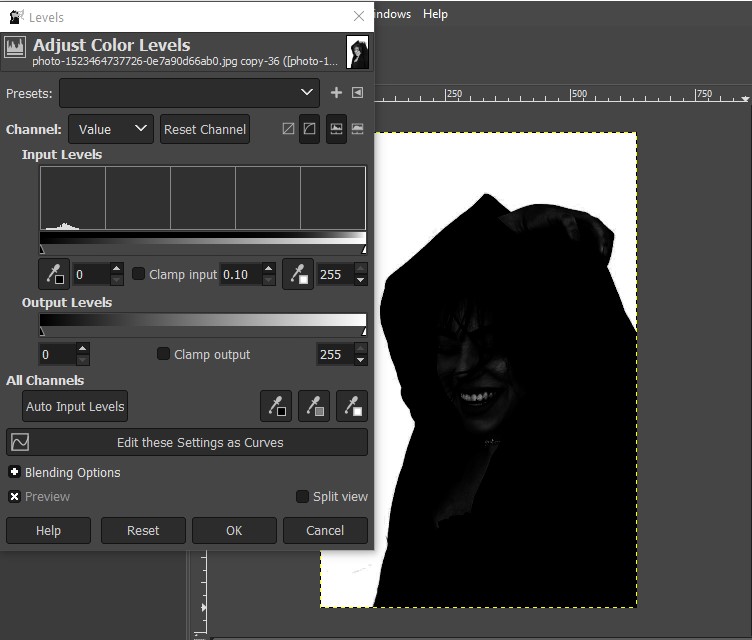
Task: Pick white point for all channels
Action: (x=352, y=406)
